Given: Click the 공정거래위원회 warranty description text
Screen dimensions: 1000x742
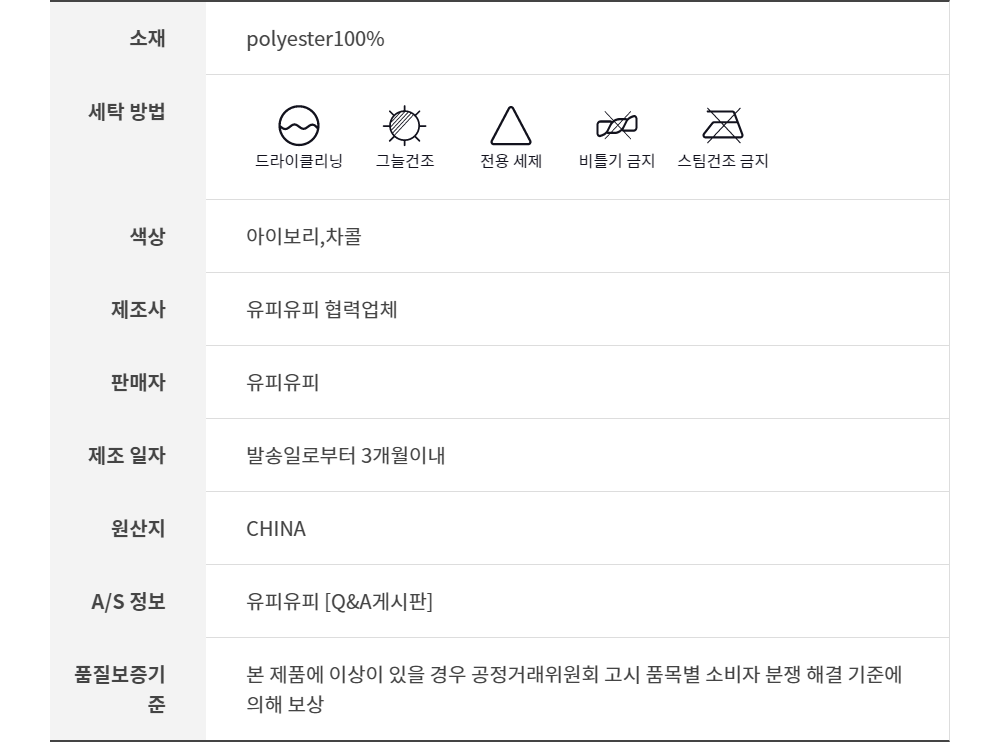Looking at the screenshot, I should (574, 675).
